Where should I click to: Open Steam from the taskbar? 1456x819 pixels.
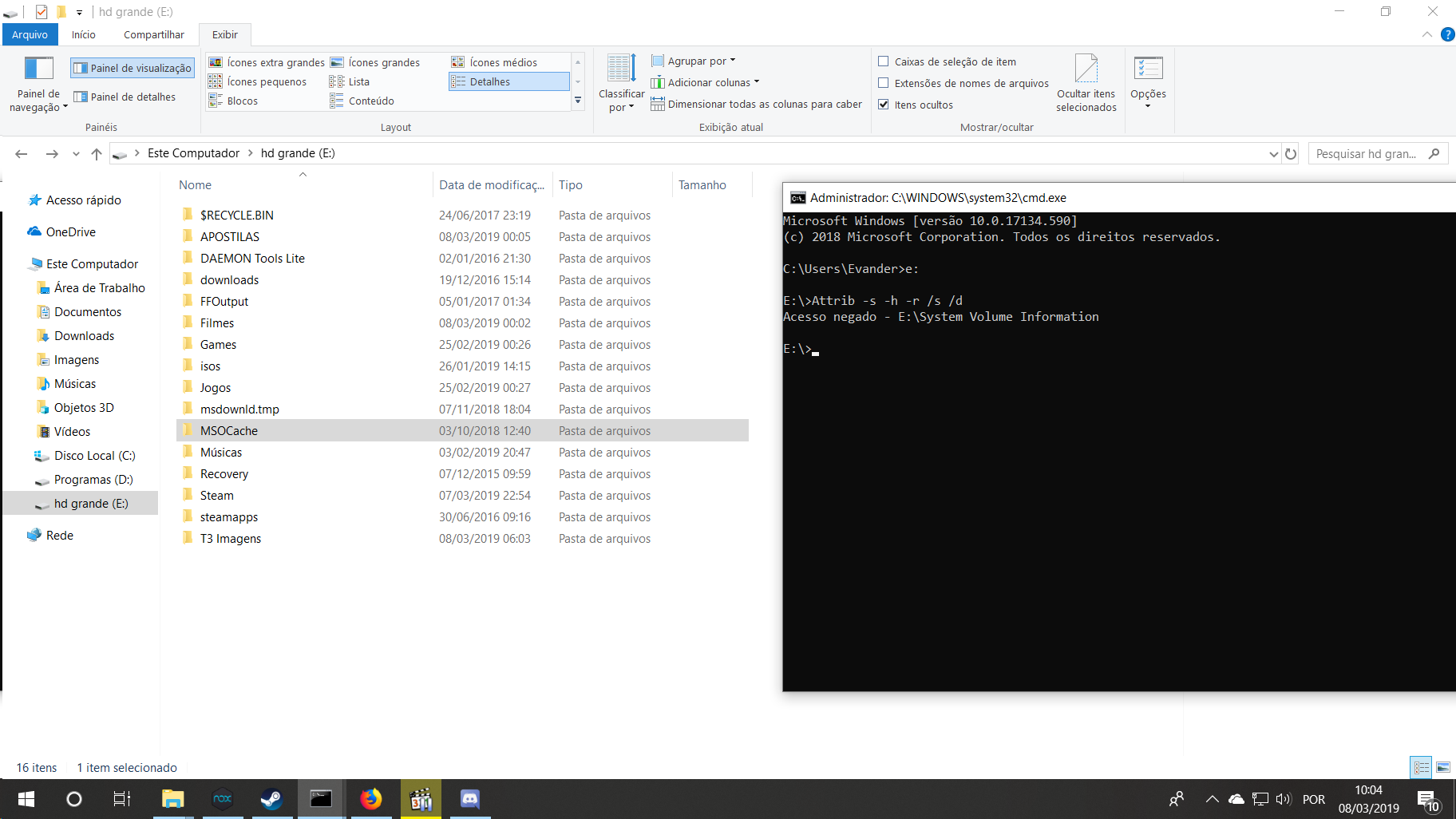(x=271, y=799)
